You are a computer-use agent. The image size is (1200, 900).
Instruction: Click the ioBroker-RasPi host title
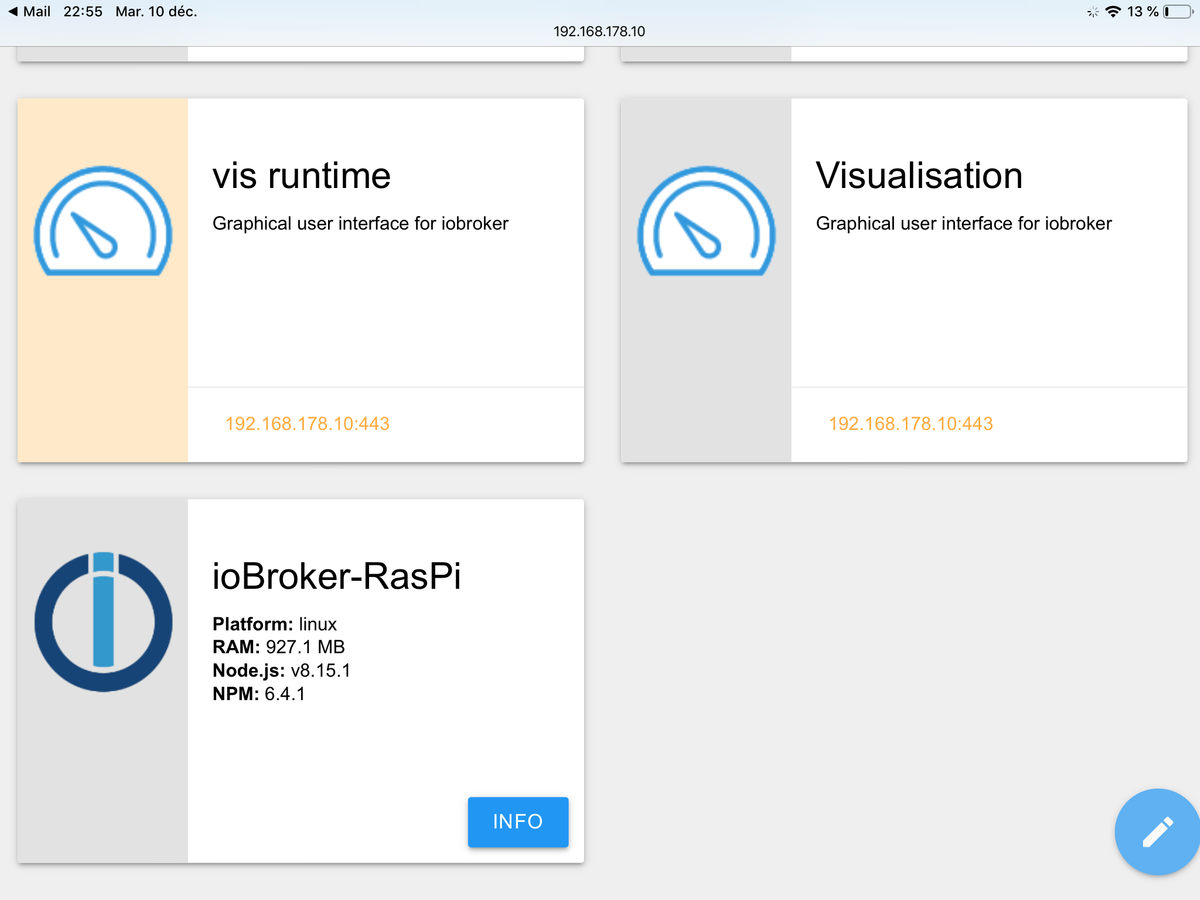(336, 576)
